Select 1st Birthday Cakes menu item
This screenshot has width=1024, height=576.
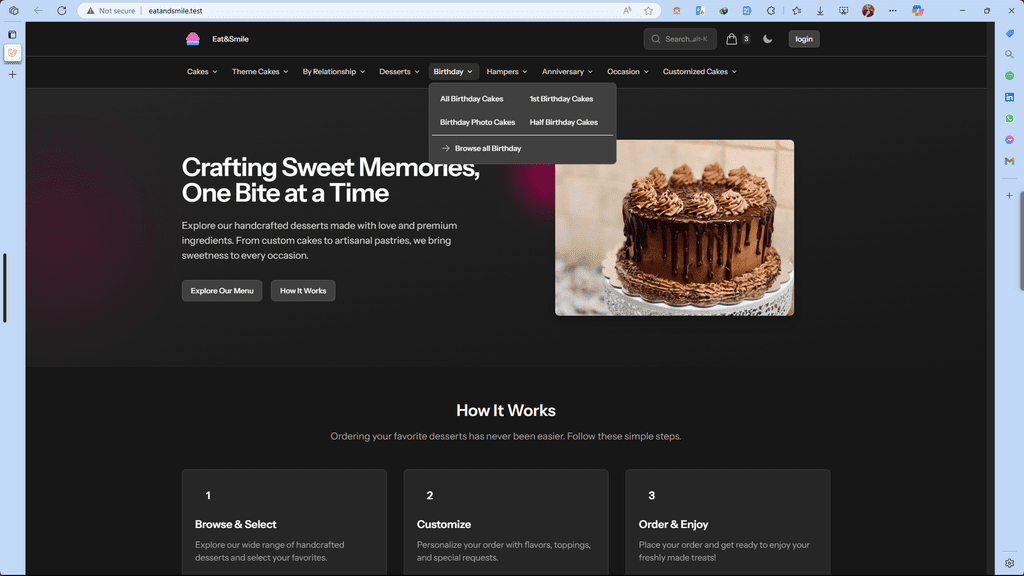[x=561, y=99]
